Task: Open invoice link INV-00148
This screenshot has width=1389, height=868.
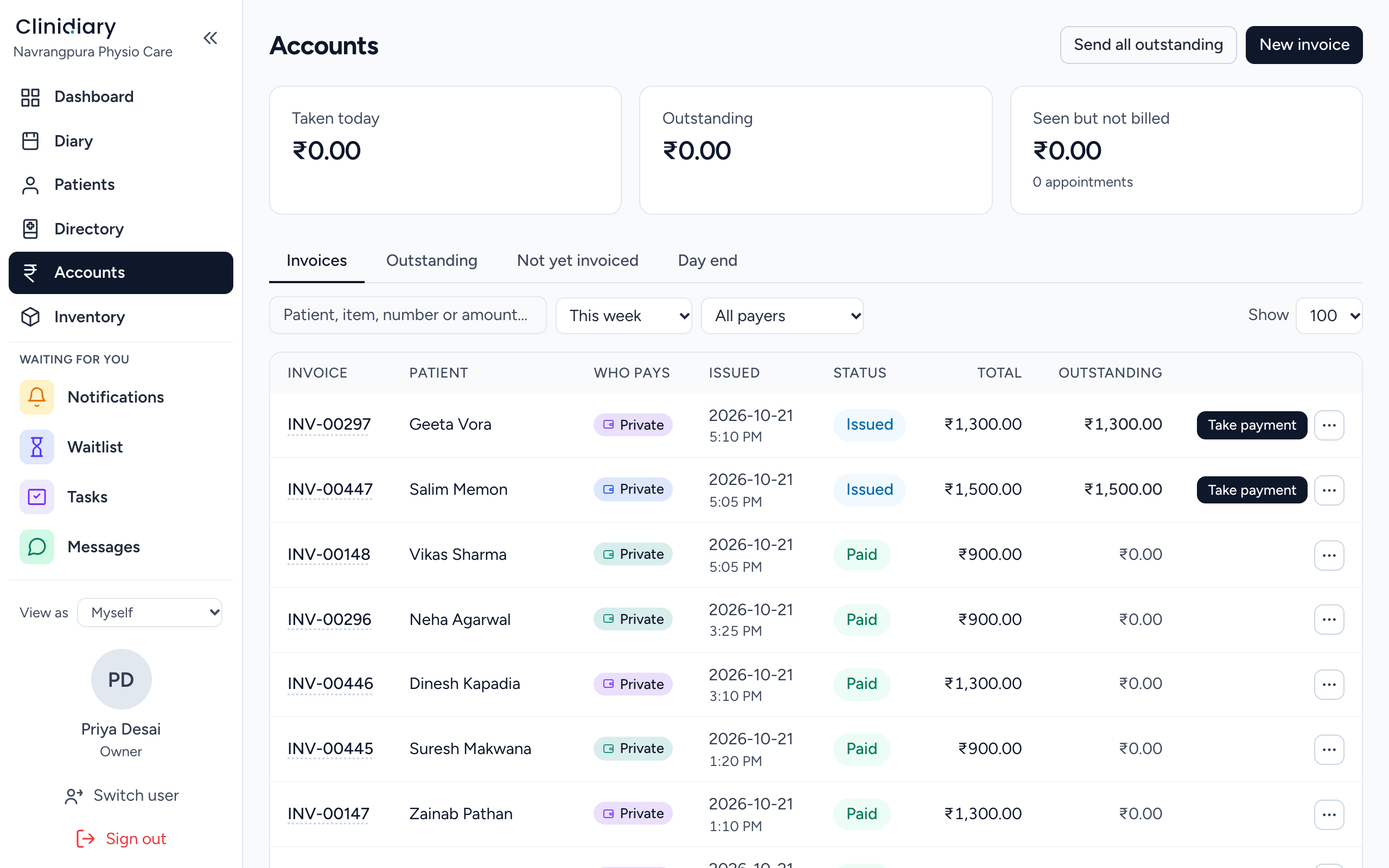Action: pyautogui.click(x=329, y=554)
